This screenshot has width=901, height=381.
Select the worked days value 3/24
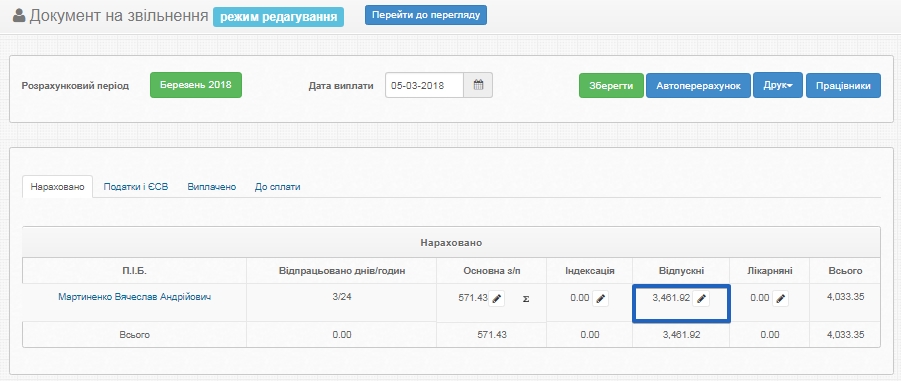(341, 297)
